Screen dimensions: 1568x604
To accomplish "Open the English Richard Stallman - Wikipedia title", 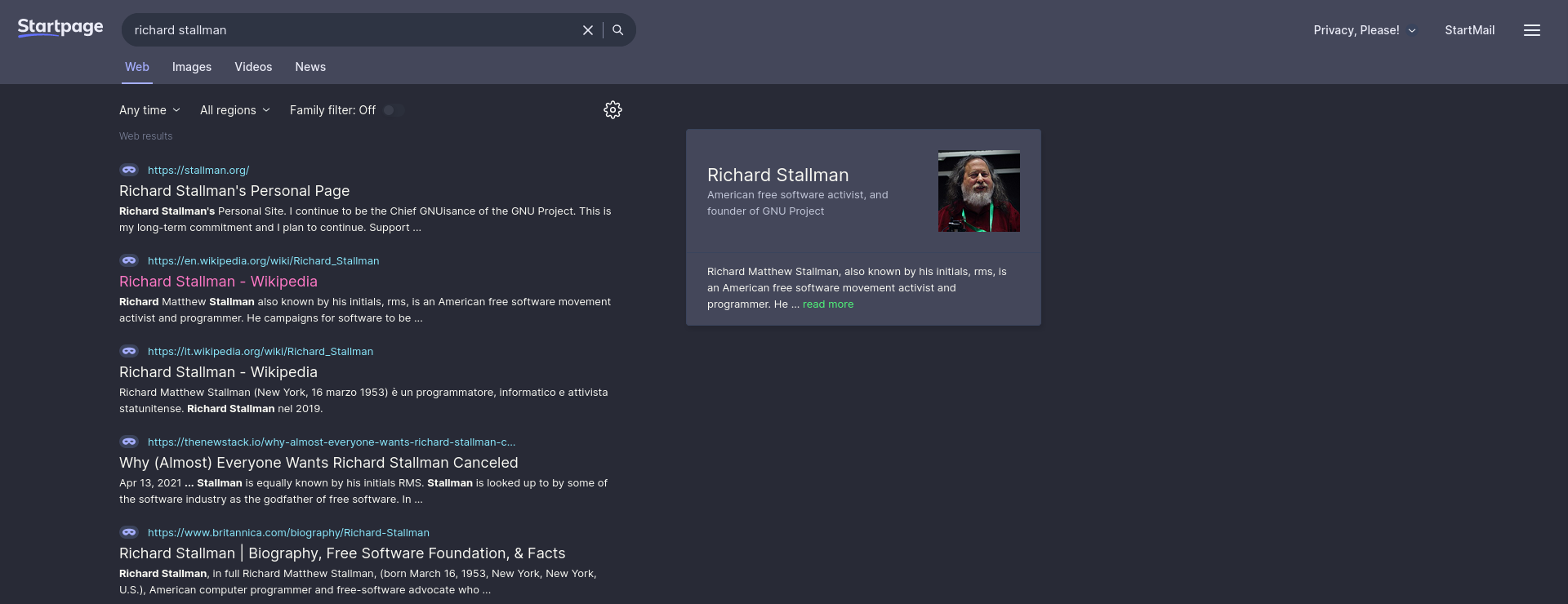I will coord(218,282).
